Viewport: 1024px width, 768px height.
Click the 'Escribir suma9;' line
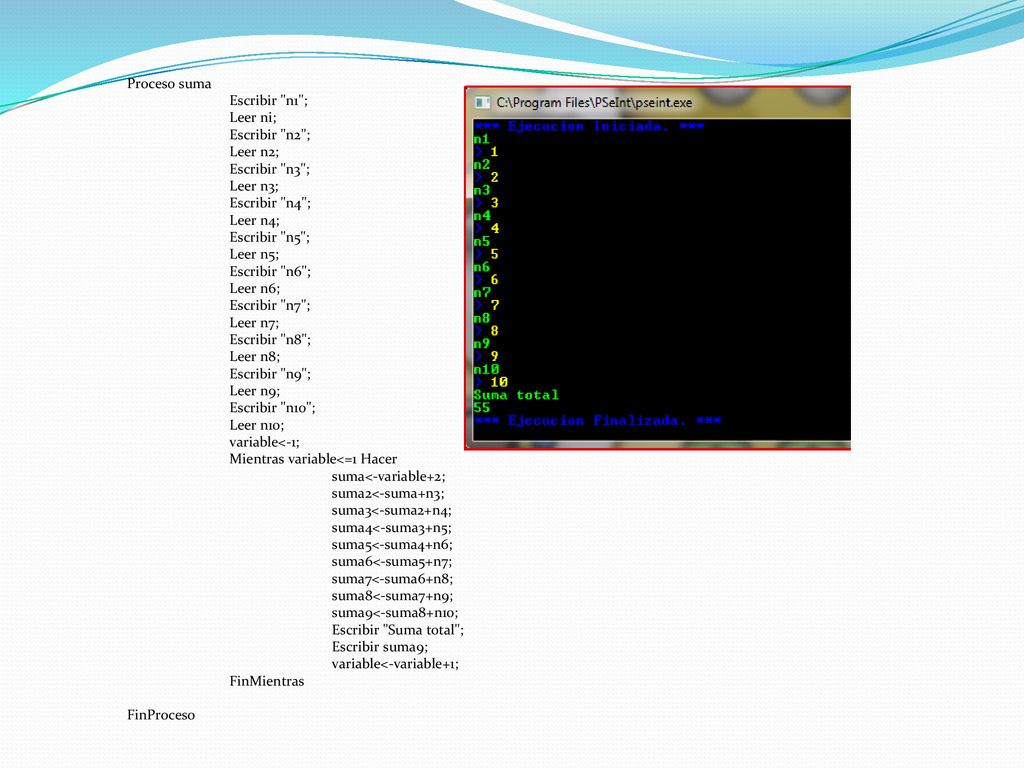pos(379,647)
